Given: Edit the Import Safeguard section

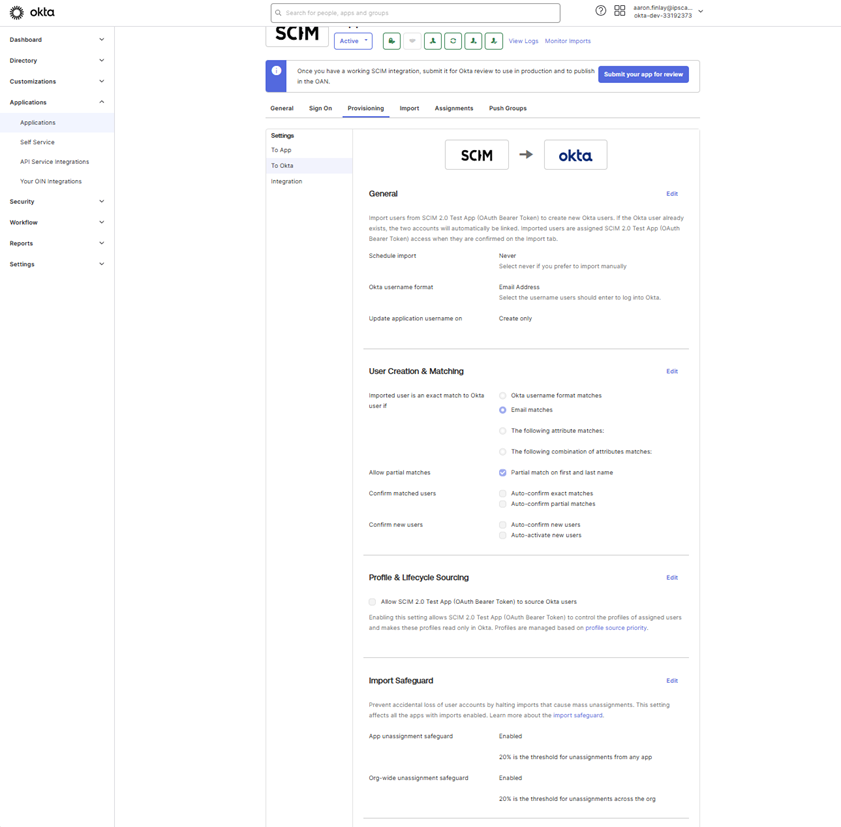Looking at the screenshot, I should pos(672,681).
